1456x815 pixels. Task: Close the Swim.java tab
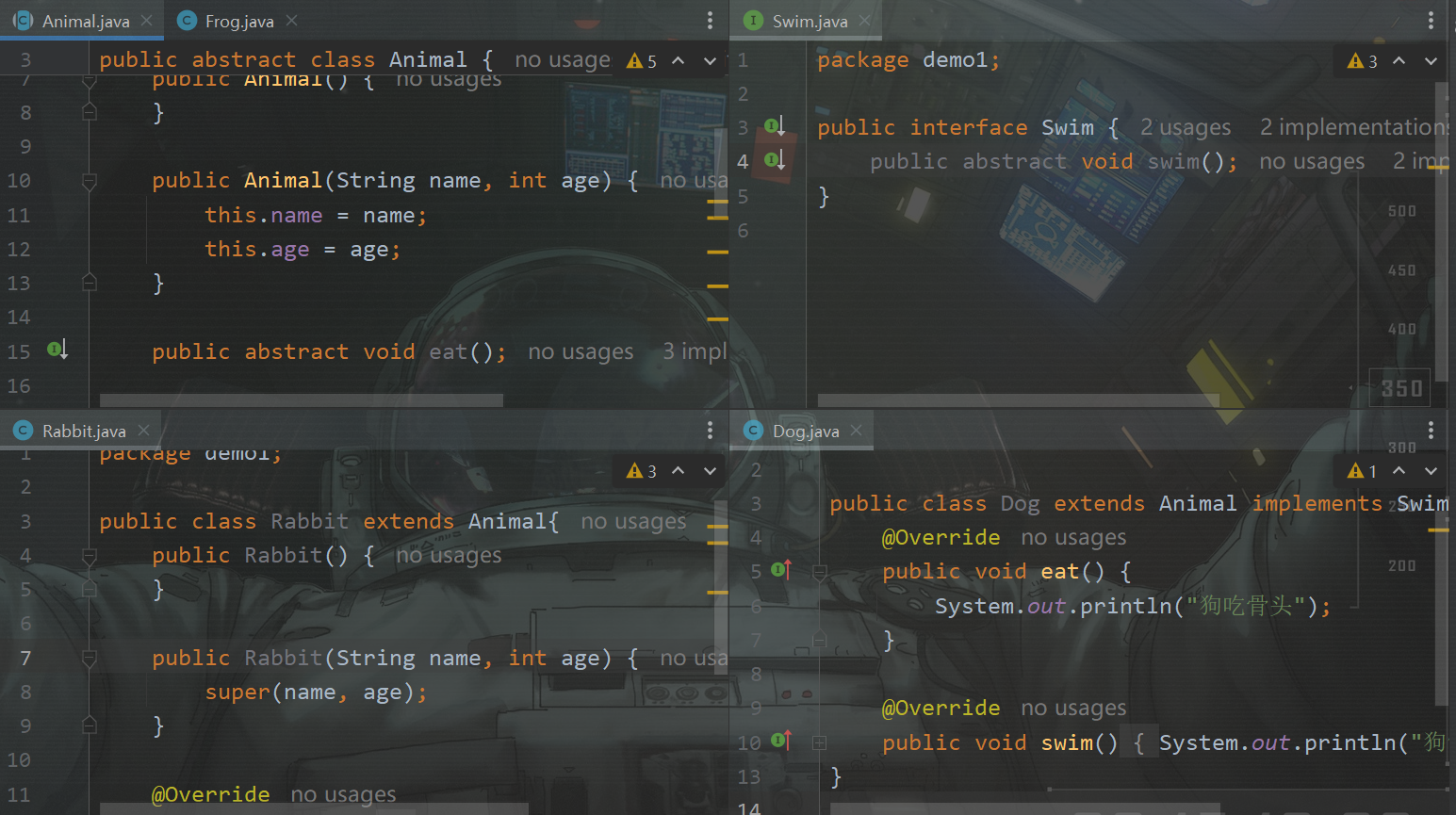pos(864,21)
